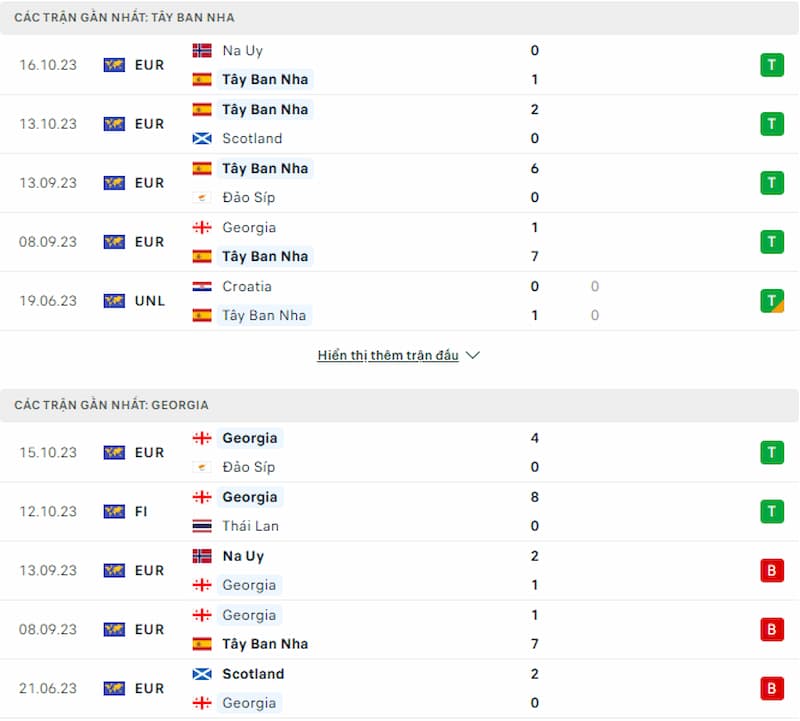Click the Norway flag in the 16.10.23 match
This screenshot has width=800, height=721.
pos(202,51)
